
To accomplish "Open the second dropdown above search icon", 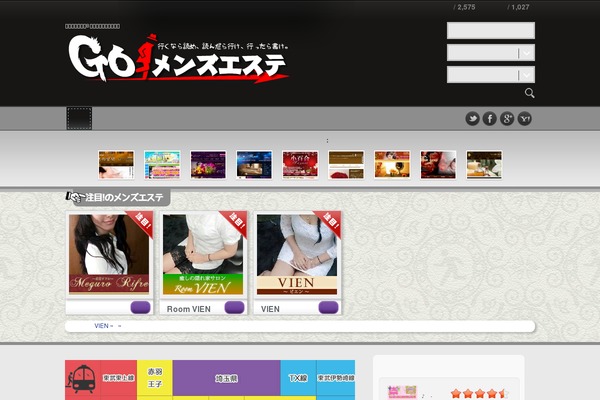I will tap(491, 75).
